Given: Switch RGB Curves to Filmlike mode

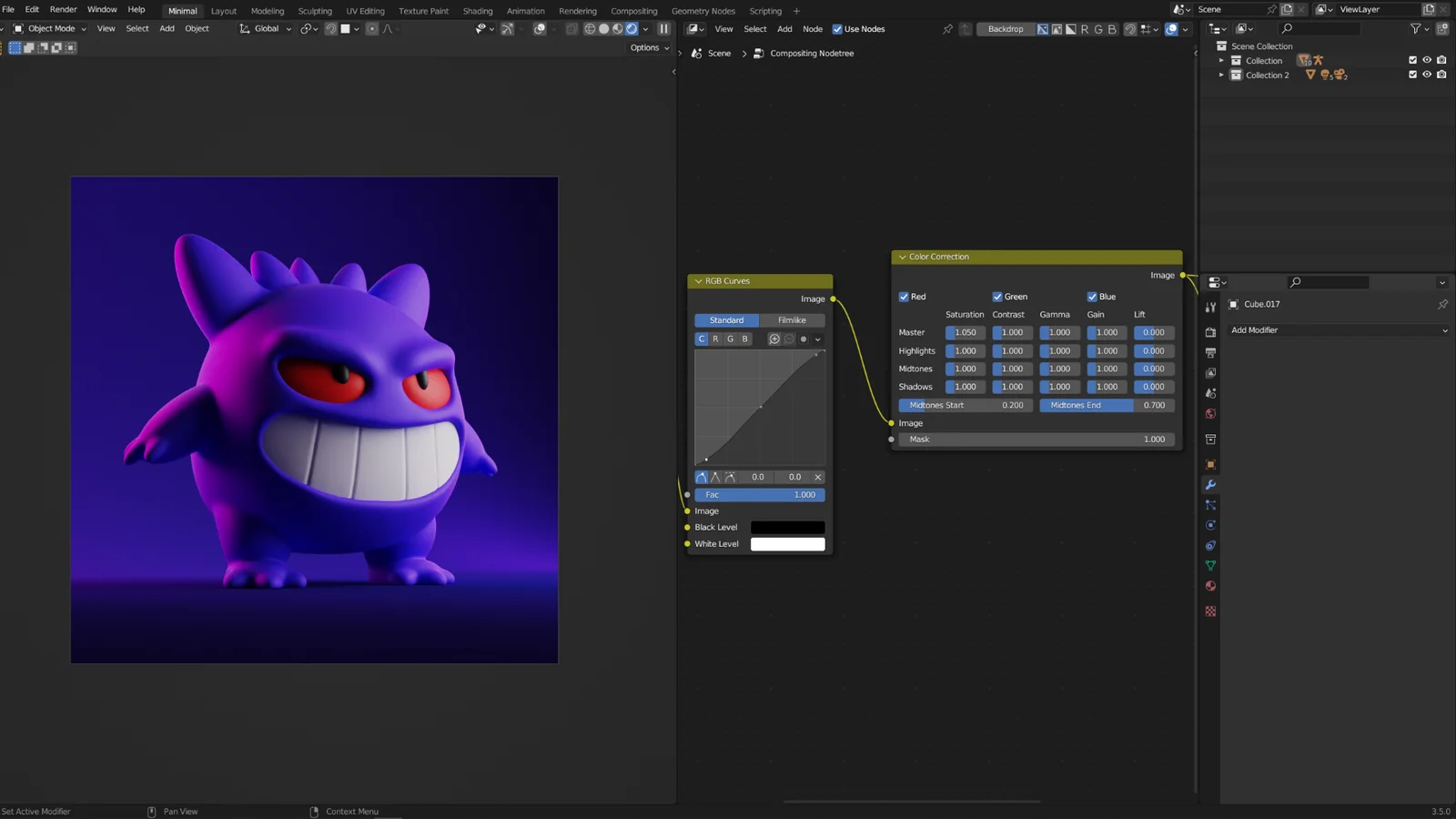Looking at the screenshot, I should point(793,319).
